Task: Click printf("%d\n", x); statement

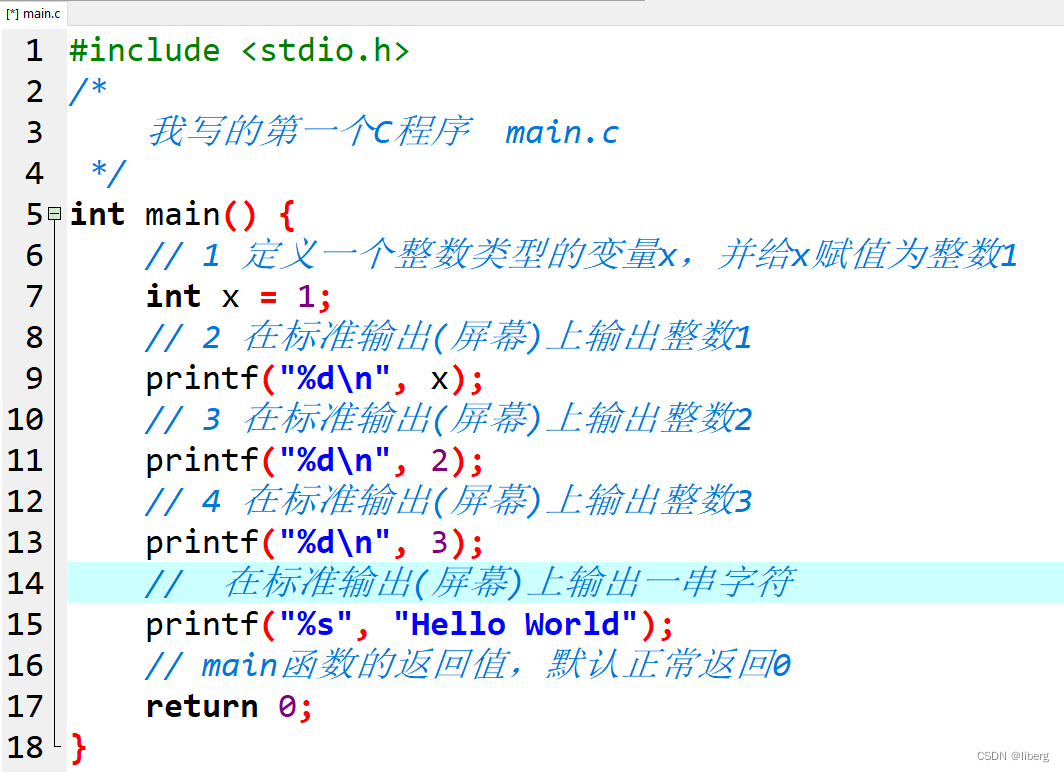Action: (x=315, y=379)
